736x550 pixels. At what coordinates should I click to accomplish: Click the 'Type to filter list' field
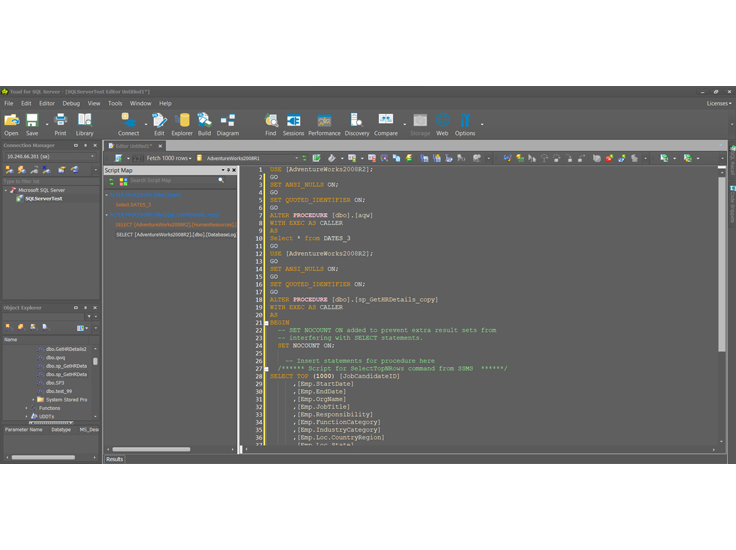(x=51, y=181)
